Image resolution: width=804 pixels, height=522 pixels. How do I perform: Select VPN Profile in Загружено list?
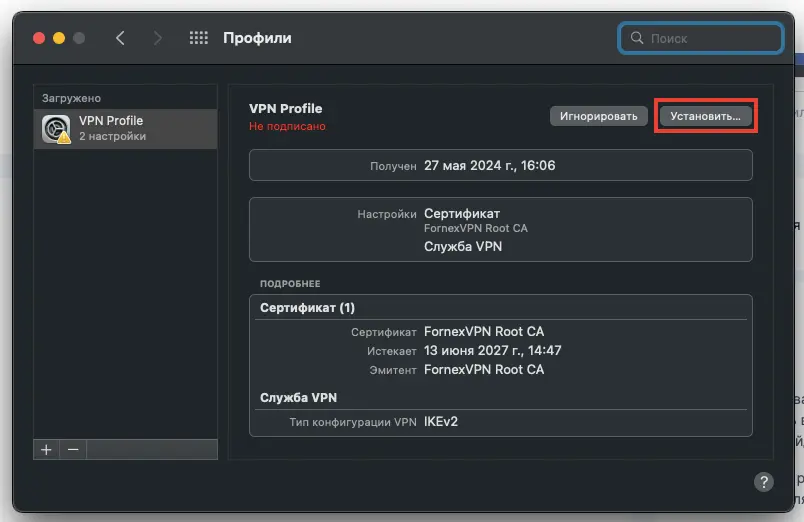[126, 129]
